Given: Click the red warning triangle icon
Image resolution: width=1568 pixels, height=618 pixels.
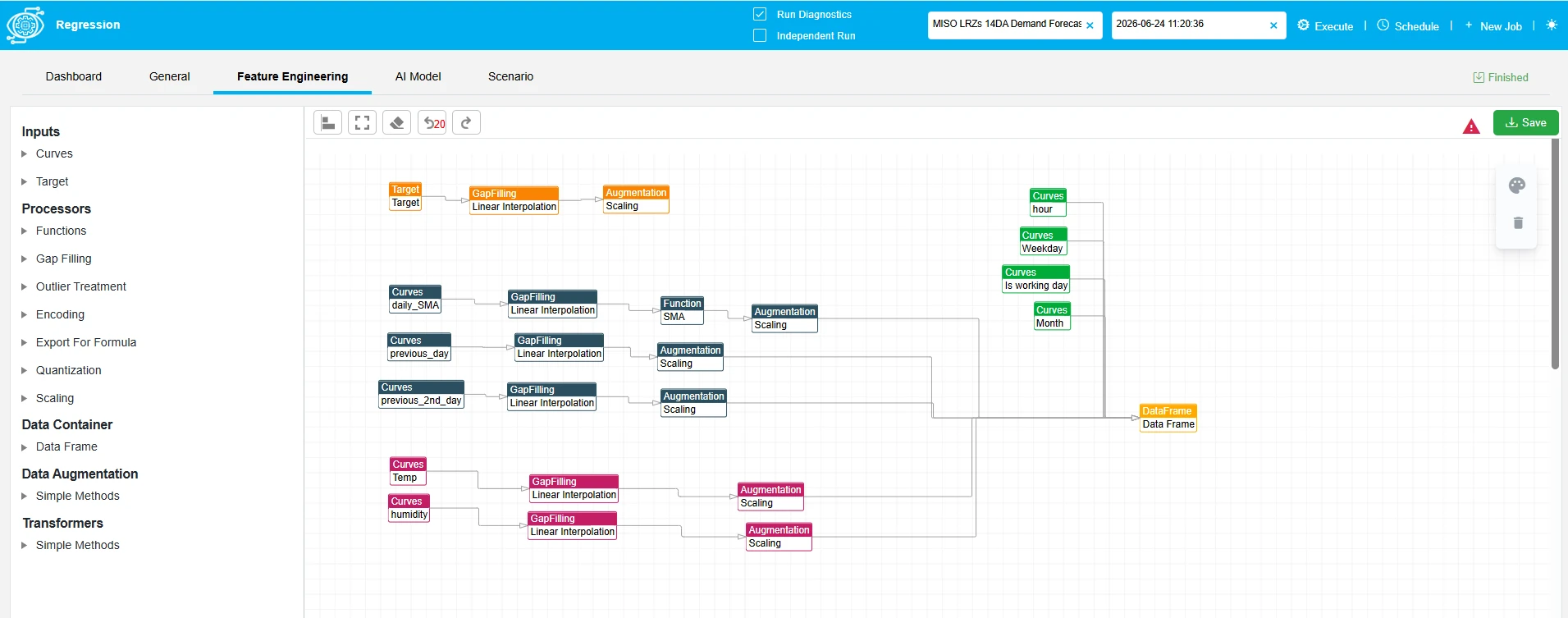Looking at the screenshot, I should point(1471,126).
